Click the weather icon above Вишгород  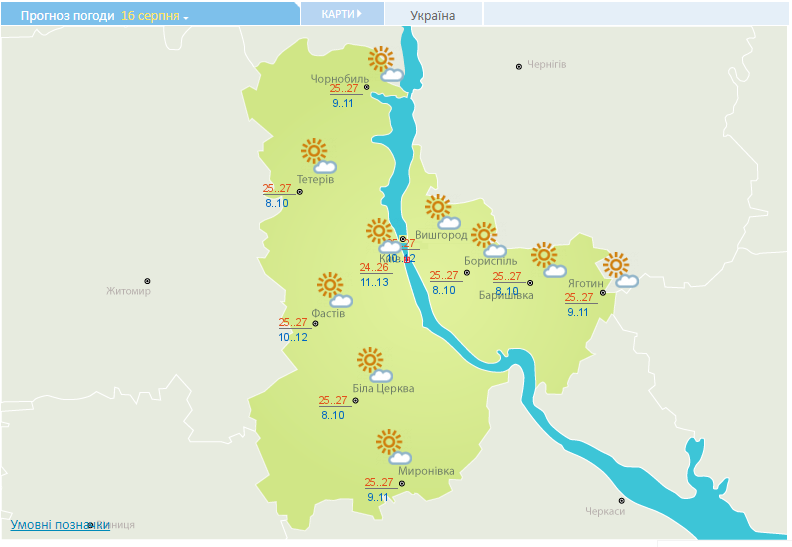tap(442, 212)
